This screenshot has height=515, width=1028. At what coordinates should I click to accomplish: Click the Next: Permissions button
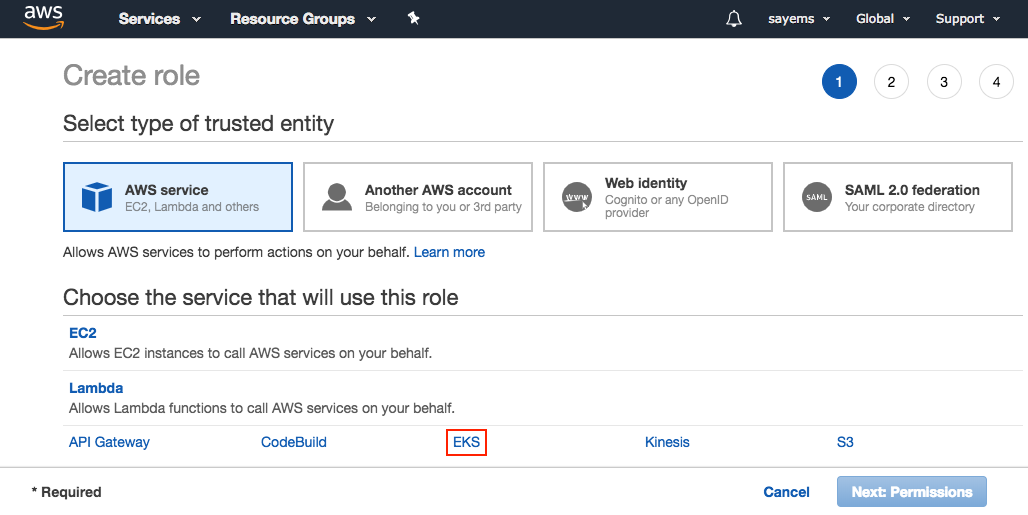click(x=911, y=491)
